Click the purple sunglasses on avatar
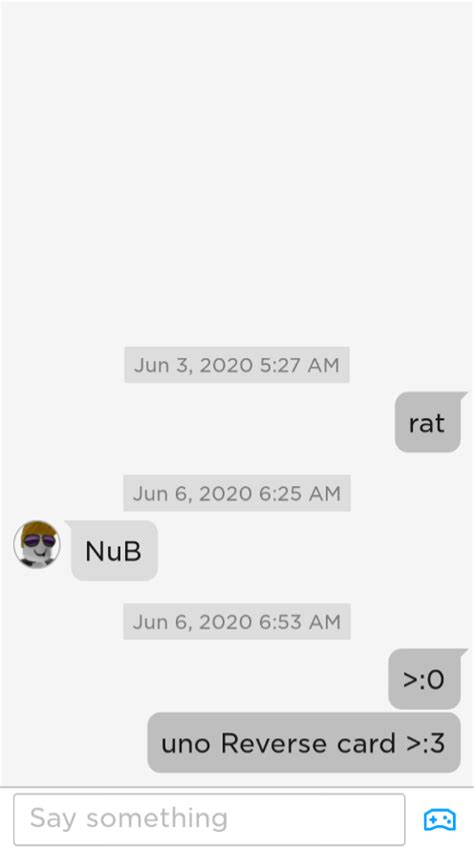This screenshot has height=852, width=474. click(39, 541)
